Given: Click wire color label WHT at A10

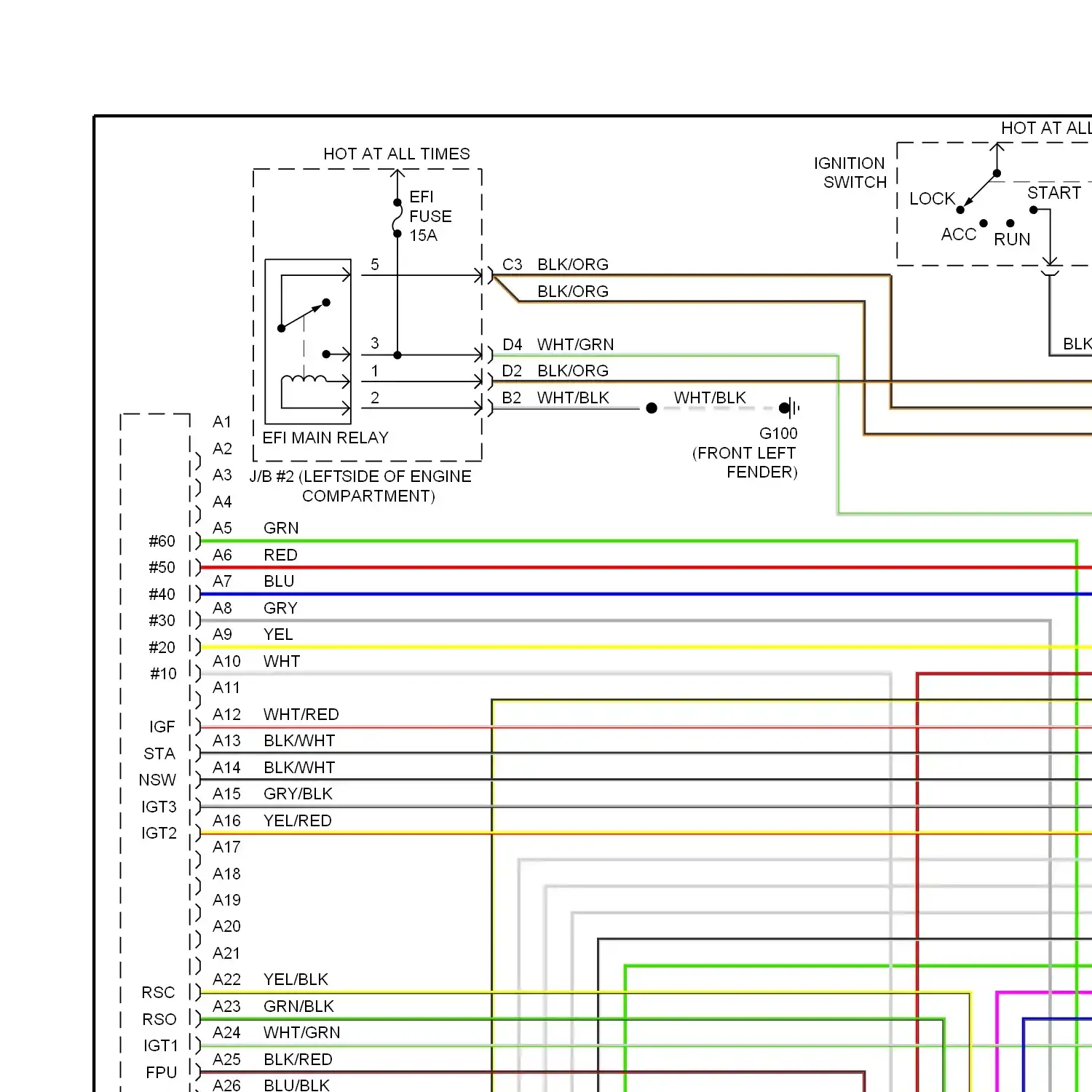Looking at the screenshot, I should 282,661.
